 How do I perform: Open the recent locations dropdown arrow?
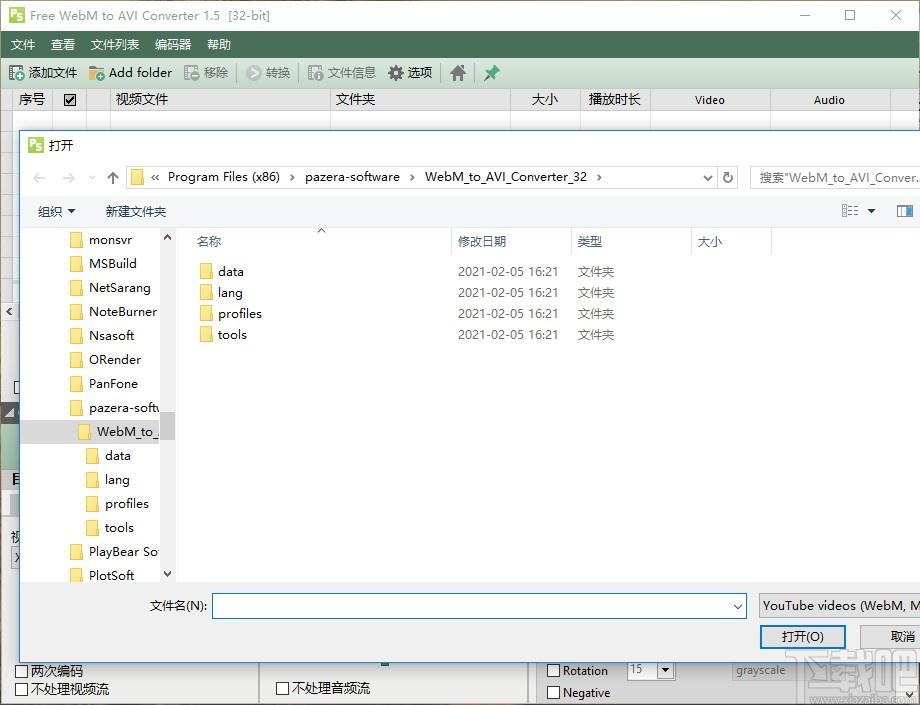pyautogui.click(x=92, y=178)
